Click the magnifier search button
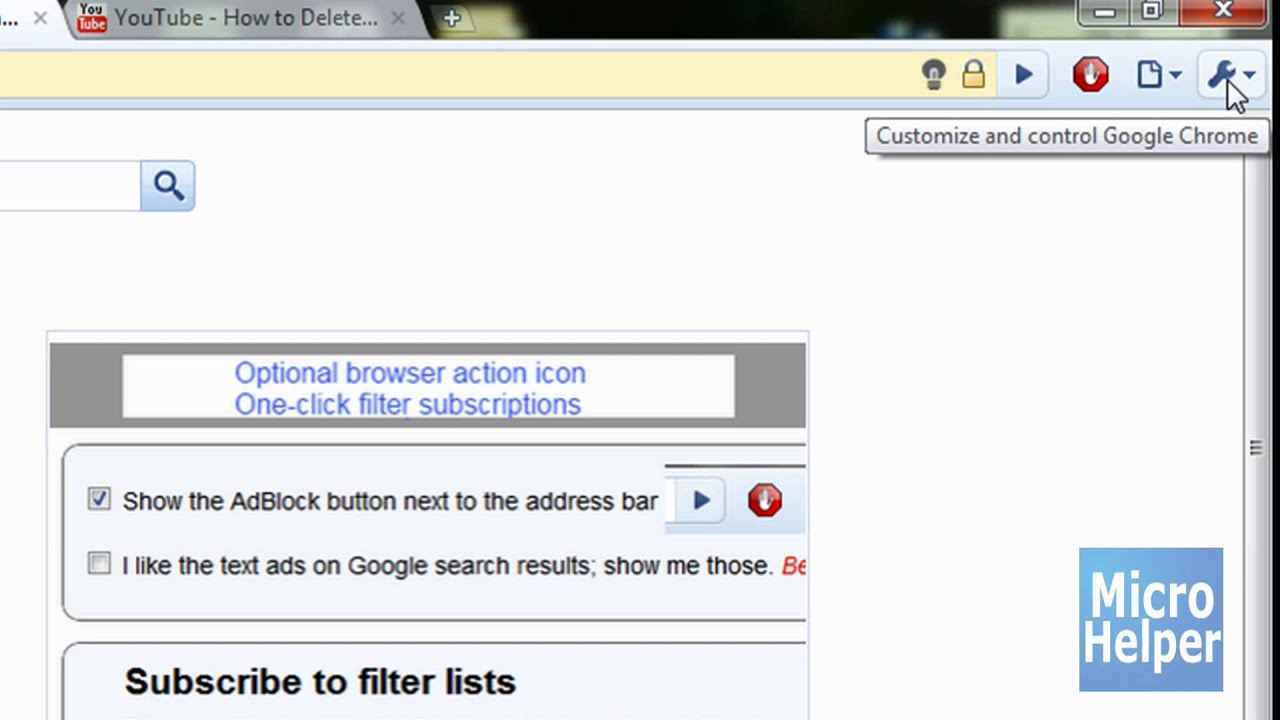Viewport: 1280px width, 720px height. coord(168,186)
